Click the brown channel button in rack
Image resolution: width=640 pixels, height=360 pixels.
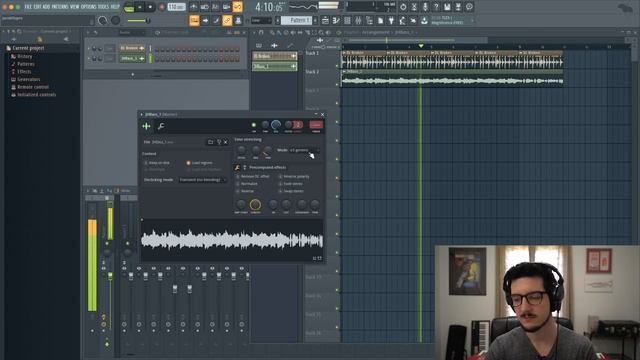132,48
